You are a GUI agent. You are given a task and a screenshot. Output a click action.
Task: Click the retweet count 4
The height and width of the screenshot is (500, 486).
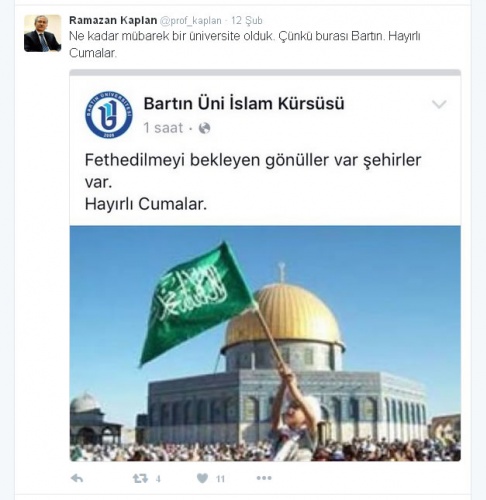tap(158, 479)
